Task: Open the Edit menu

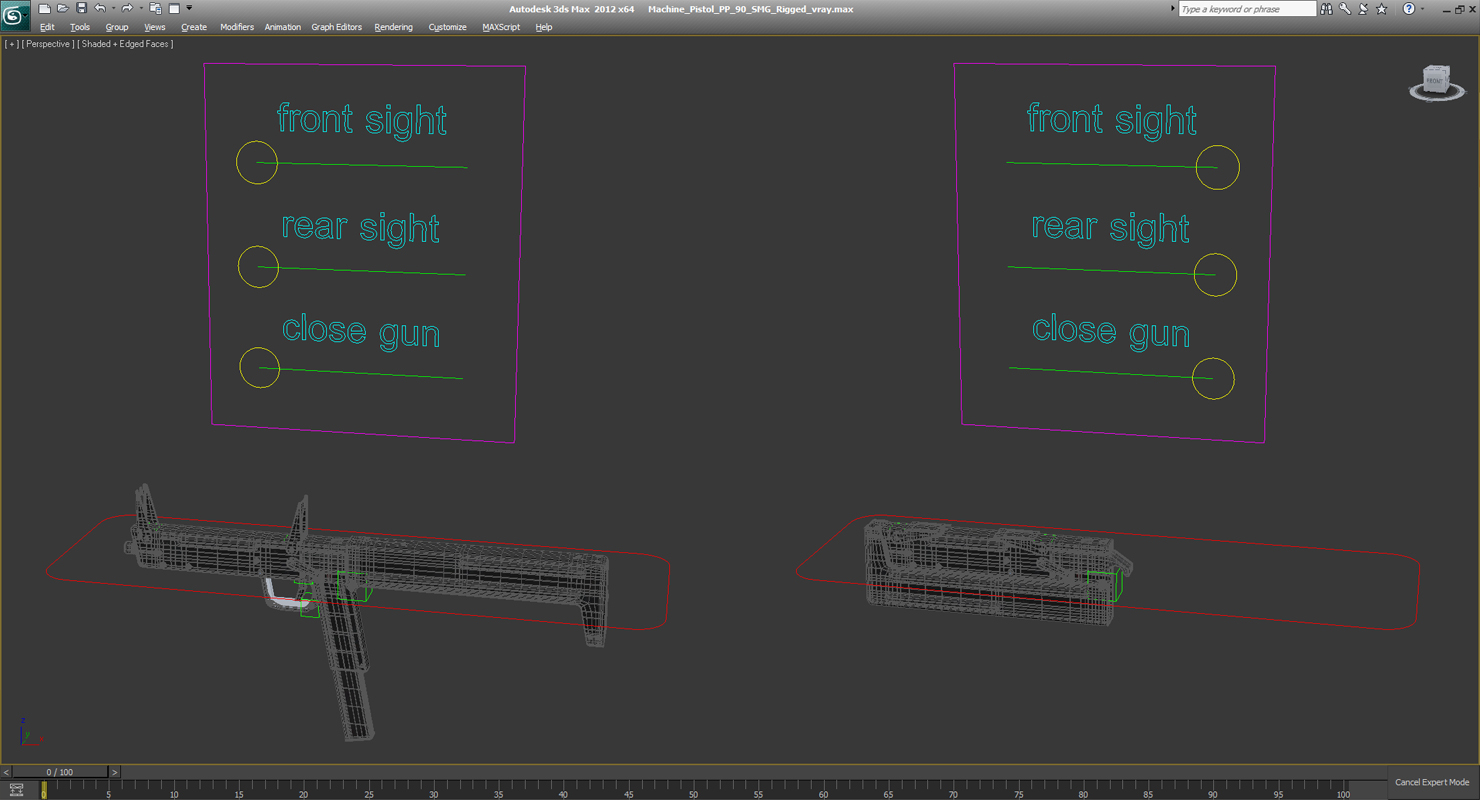Action: tap(47, 27)
